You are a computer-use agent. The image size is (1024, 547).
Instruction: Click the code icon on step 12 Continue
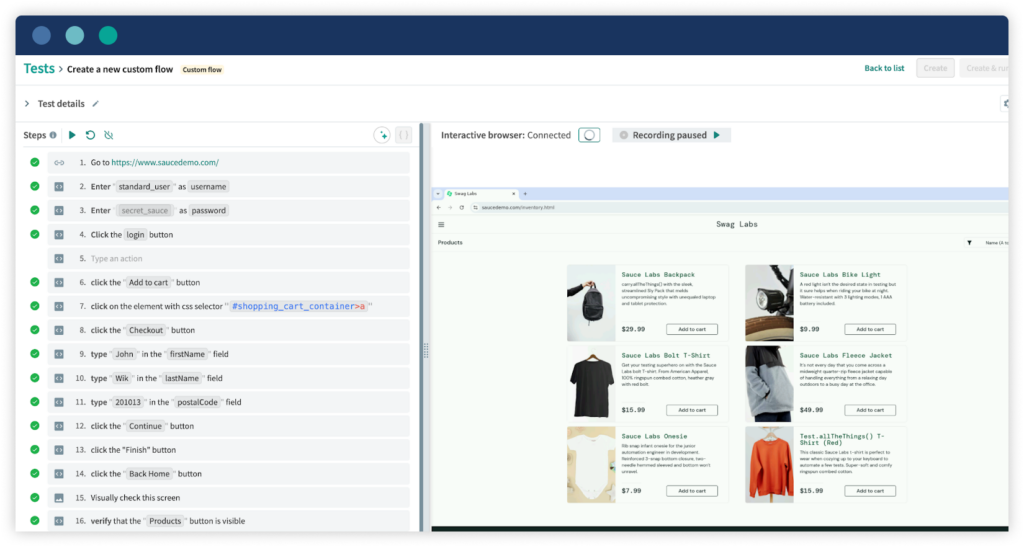59,426
